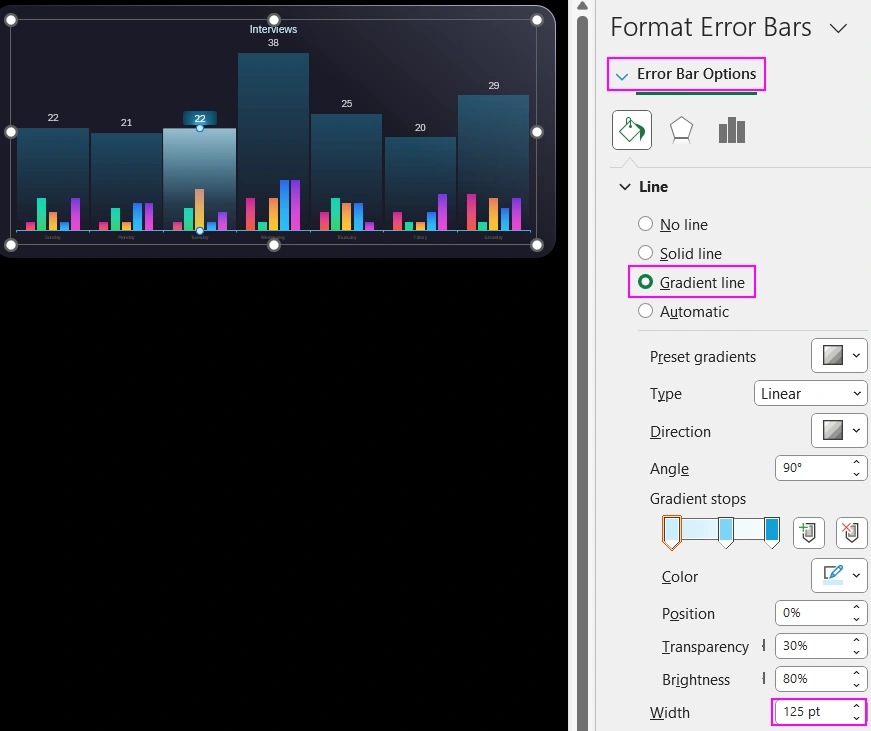Open the gradient Direction picker icon
The image size is (871, 731).
pos(839,431)
